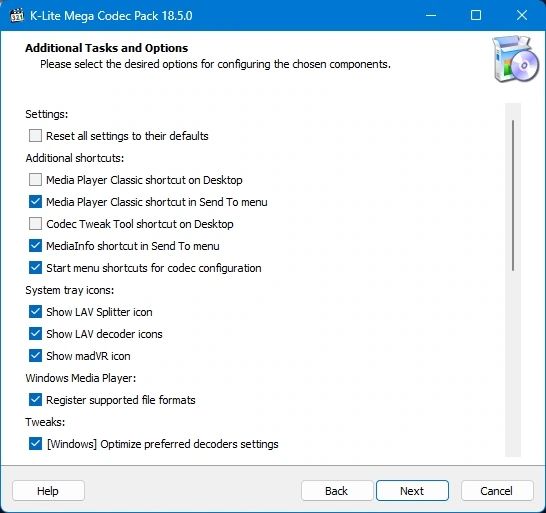Viewport: 546px width, 513px height.
Task: Enable Codec Tweak Tool shortcut on Desktop
Action: point(35,224)
